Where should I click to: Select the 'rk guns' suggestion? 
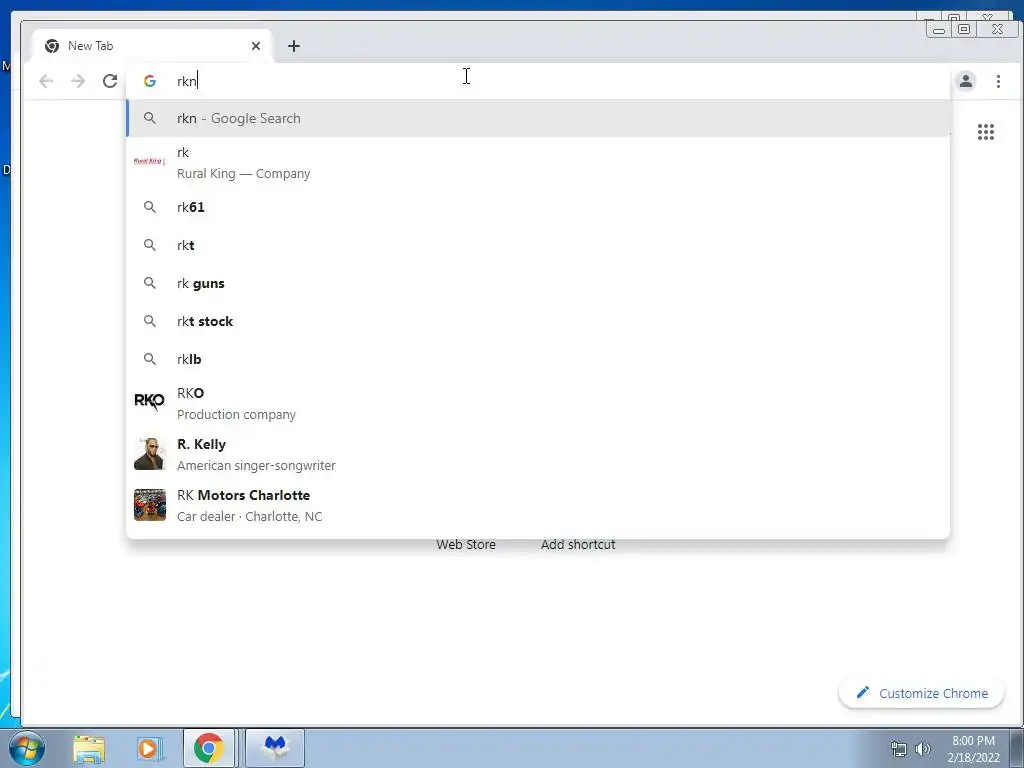[538, 283]
